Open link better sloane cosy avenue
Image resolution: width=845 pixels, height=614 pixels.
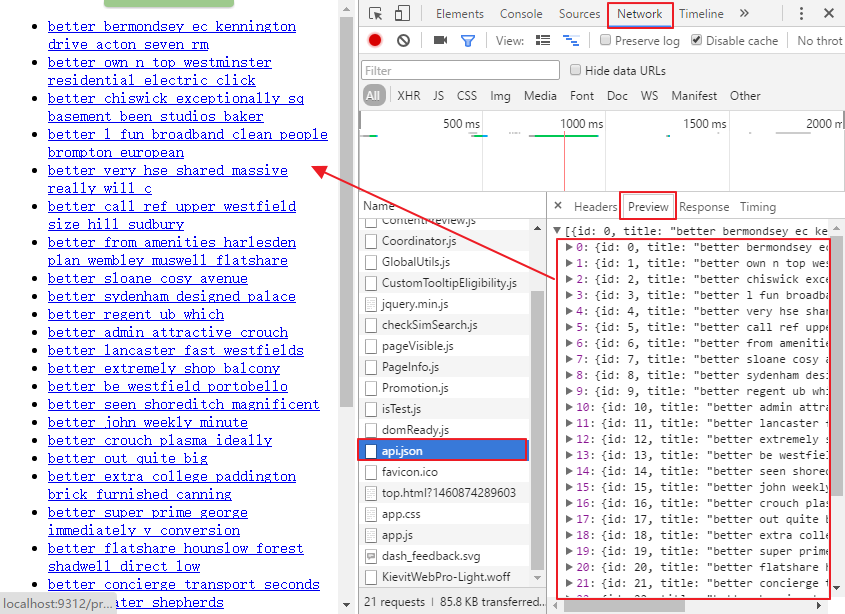point(148,279)
